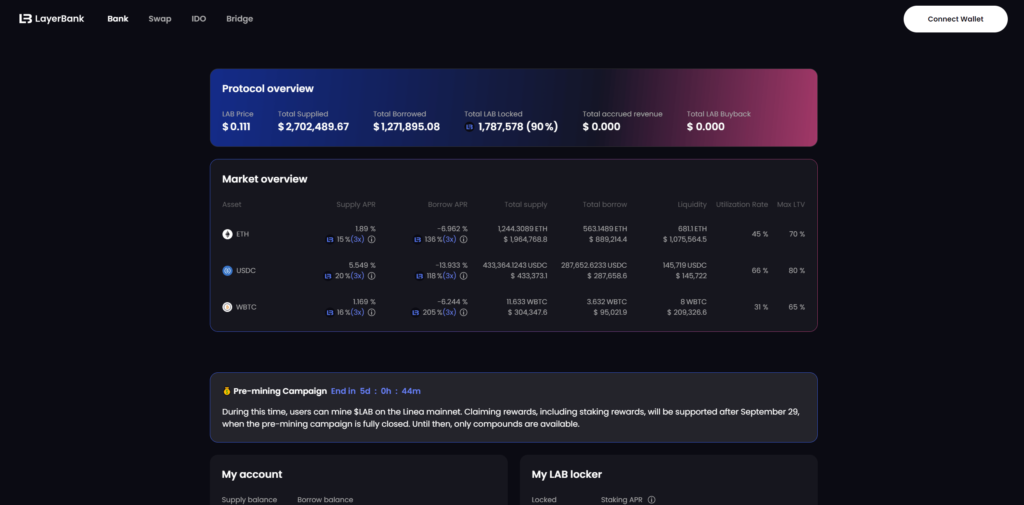
Task: Go to the Bridge tab
Action: coord(240,19)
